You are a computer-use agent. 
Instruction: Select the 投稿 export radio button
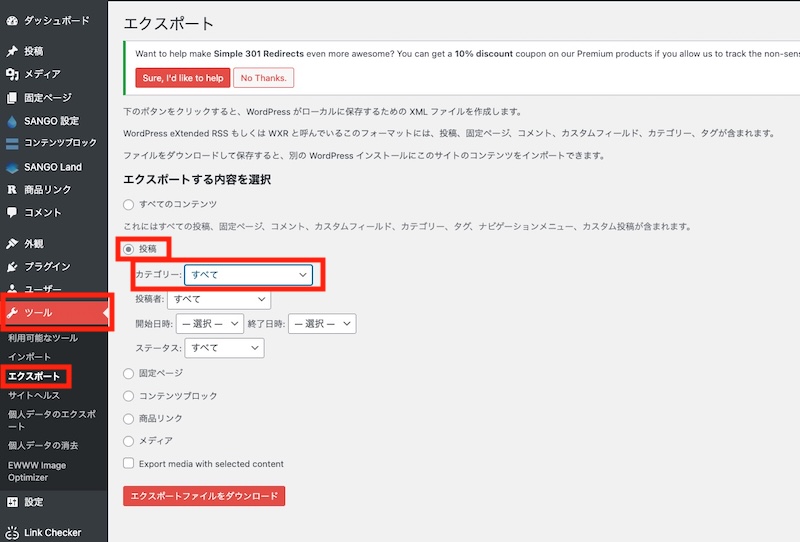129,249
